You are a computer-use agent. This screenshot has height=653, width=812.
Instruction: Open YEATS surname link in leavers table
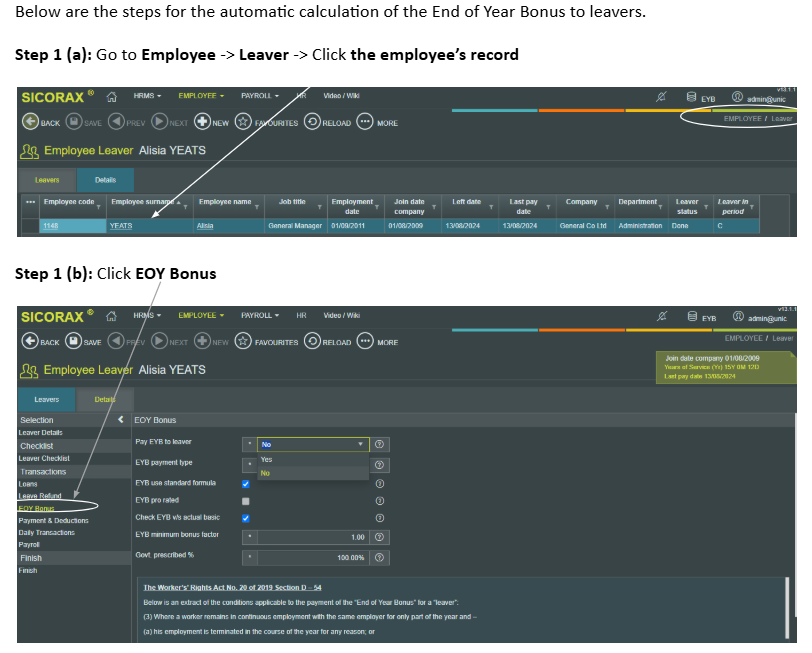pyautogui.click(x=121, y=226)
